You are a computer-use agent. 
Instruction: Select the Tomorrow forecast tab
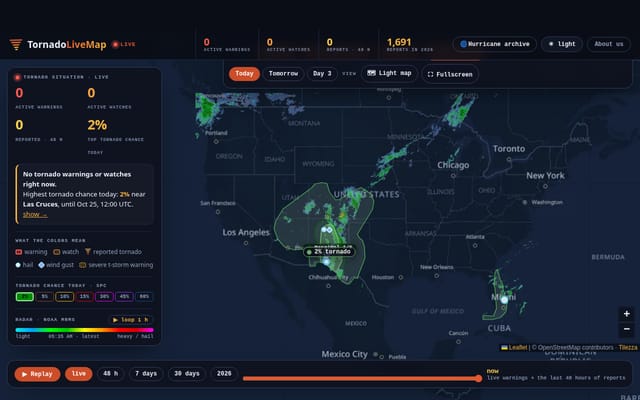pos(283,74)
